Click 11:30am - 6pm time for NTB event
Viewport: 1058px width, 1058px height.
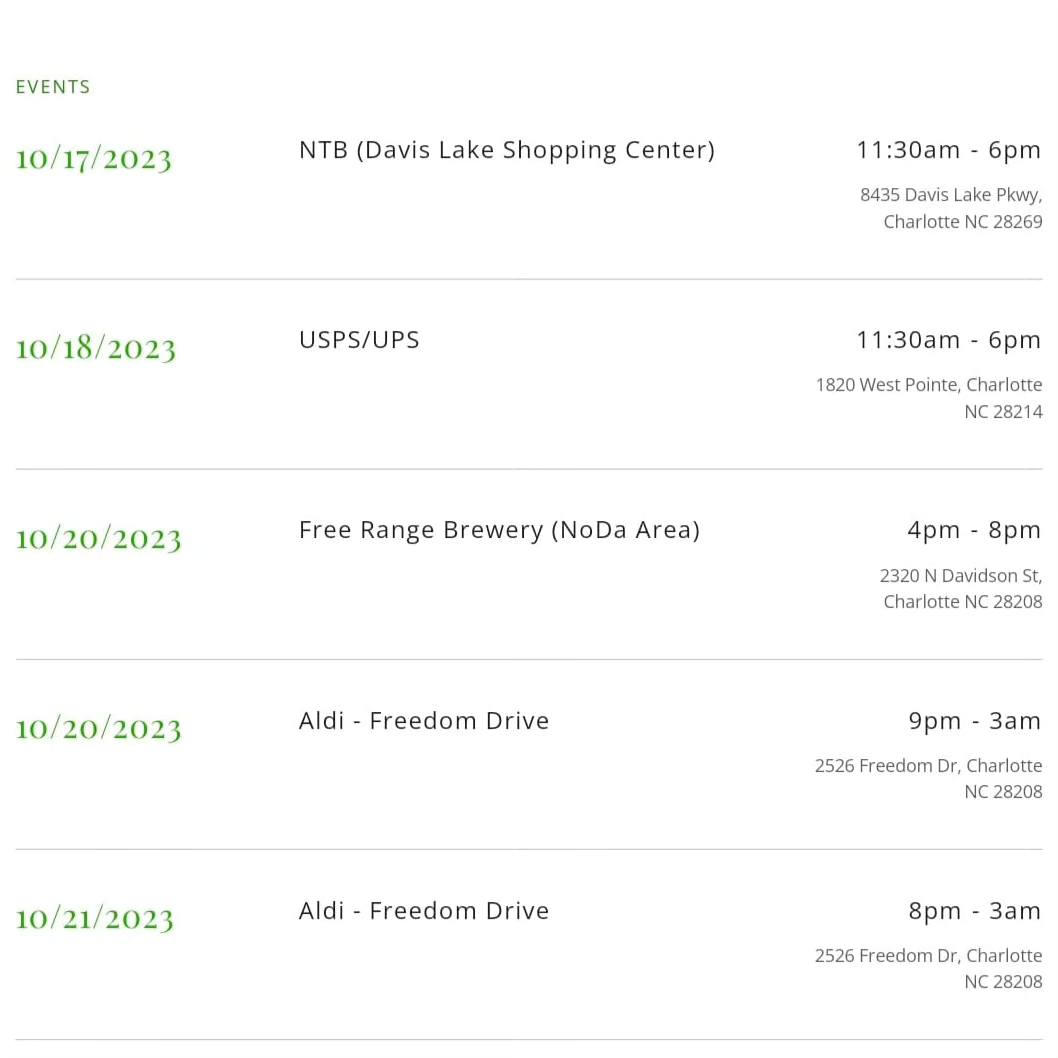pos(949,150)
